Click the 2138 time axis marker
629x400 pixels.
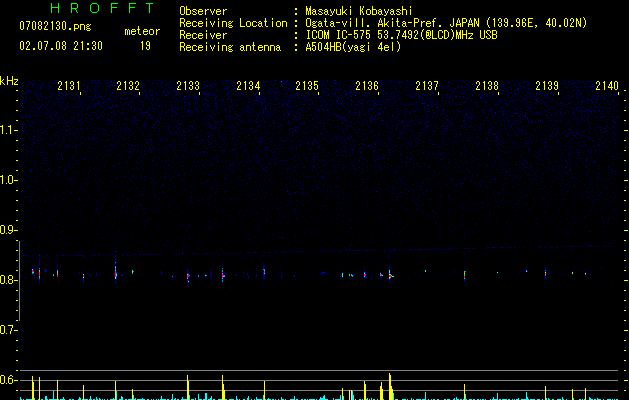487,85
